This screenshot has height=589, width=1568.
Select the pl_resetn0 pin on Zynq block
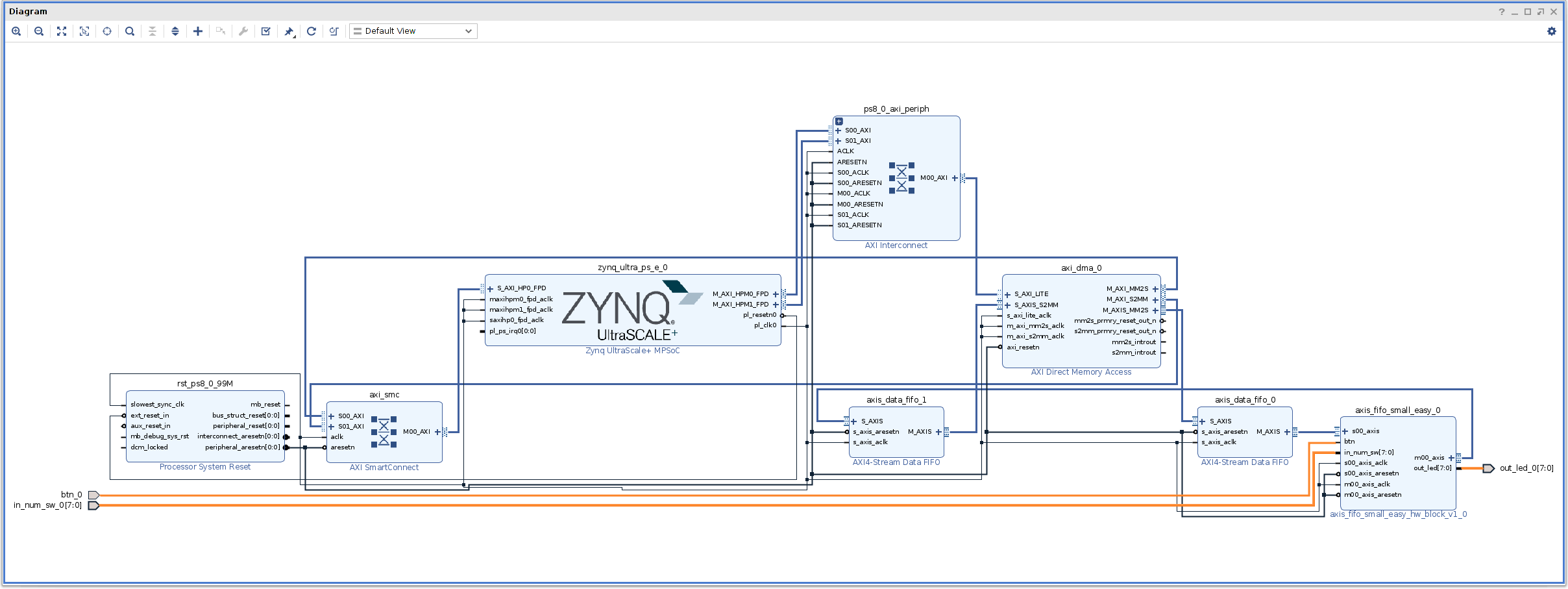pyautogui.click(x=760, y=315)
